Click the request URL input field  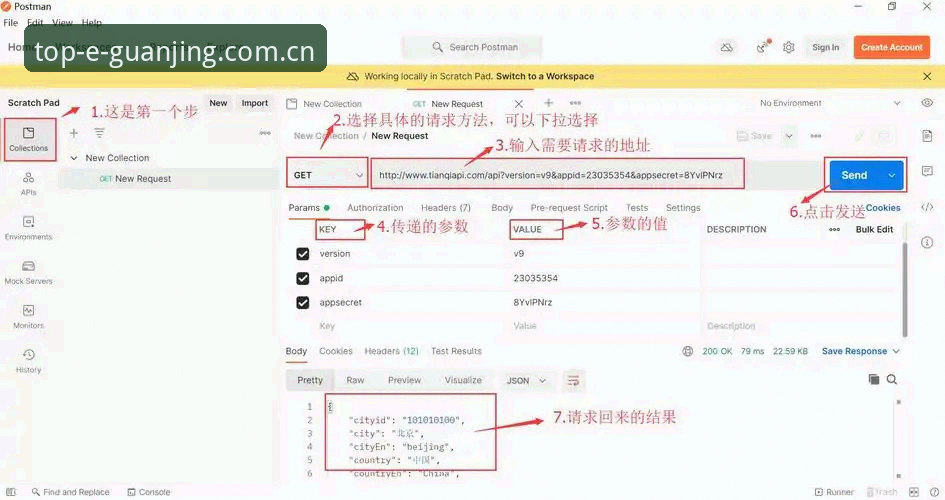pyautogui.click(x=557, y=175)
